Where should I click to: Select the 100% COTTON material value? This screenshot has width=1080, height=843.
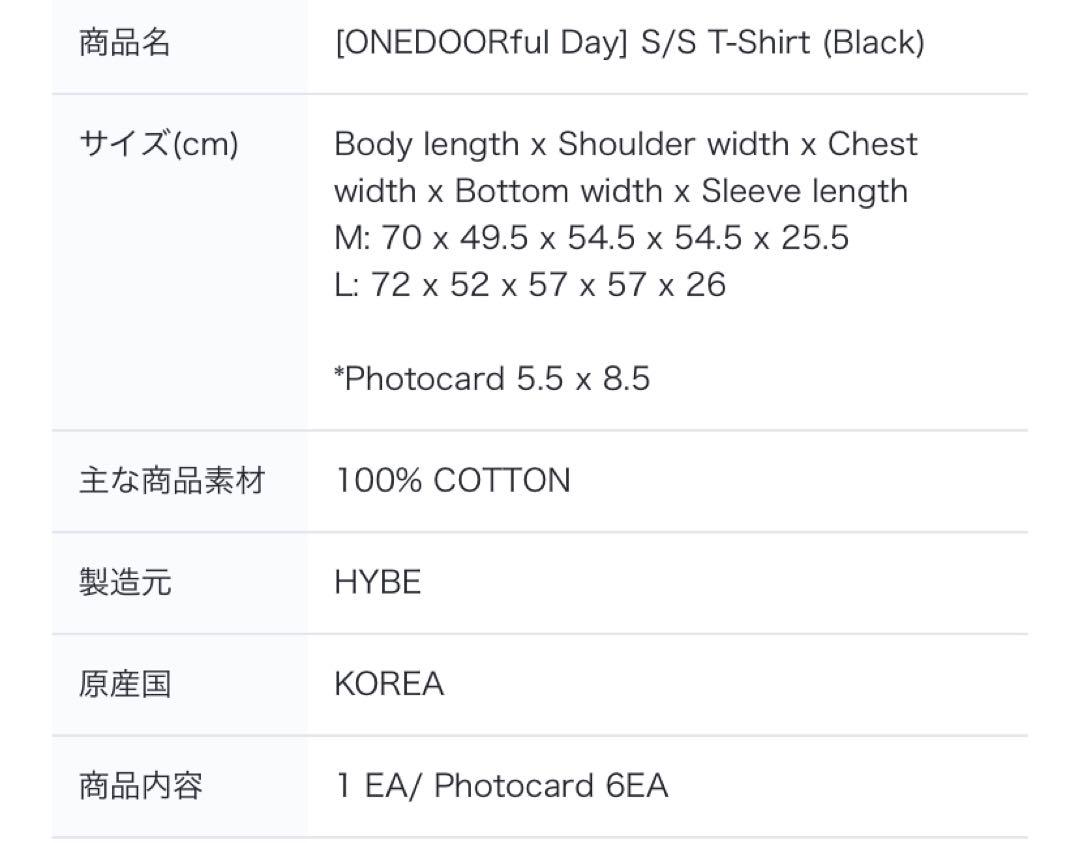(453, 481)
